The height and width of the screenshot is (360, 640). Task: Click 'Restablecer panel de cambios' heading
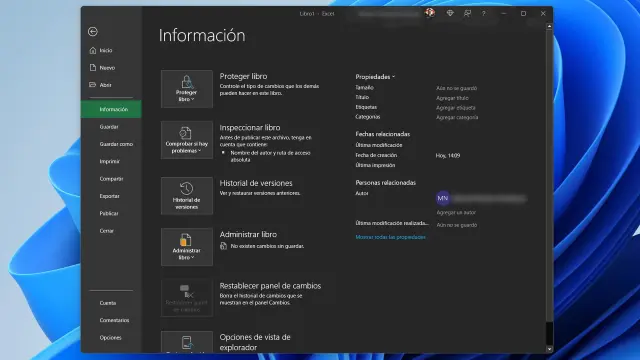tap(270, 286)
